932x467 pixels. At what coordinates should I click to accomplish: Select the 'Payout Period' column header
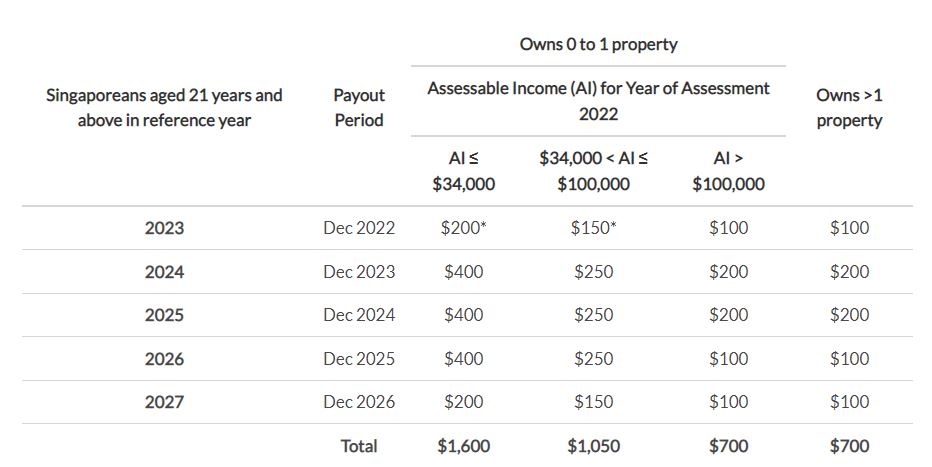click(x=359, y=108)
